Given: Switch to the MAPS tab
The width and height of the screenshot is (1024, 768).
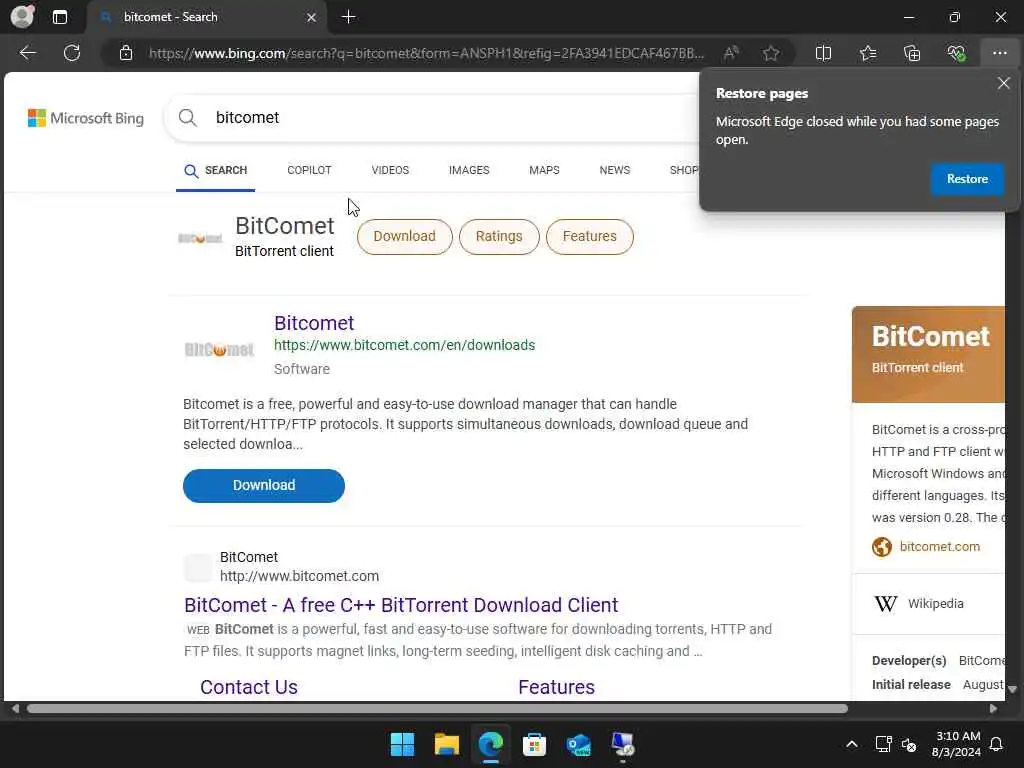Looking at the screenshot, I should click(x=544, y=170).
